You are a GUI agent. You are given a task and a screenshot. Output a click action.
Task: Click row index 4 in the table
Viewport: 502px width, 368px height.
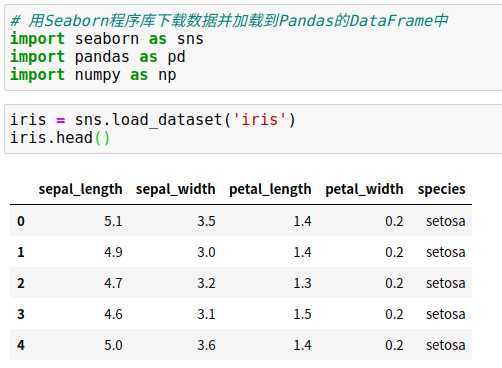[21, 345]
